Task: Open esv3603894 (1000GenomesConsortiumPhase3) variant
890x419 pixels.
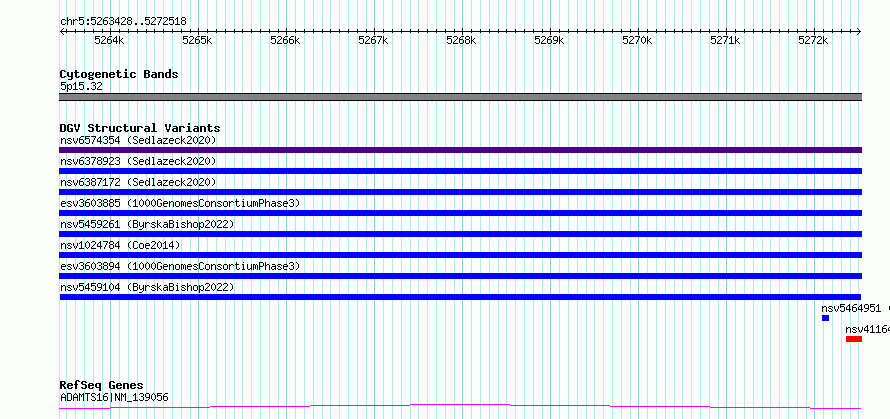Action: point(180,266)
